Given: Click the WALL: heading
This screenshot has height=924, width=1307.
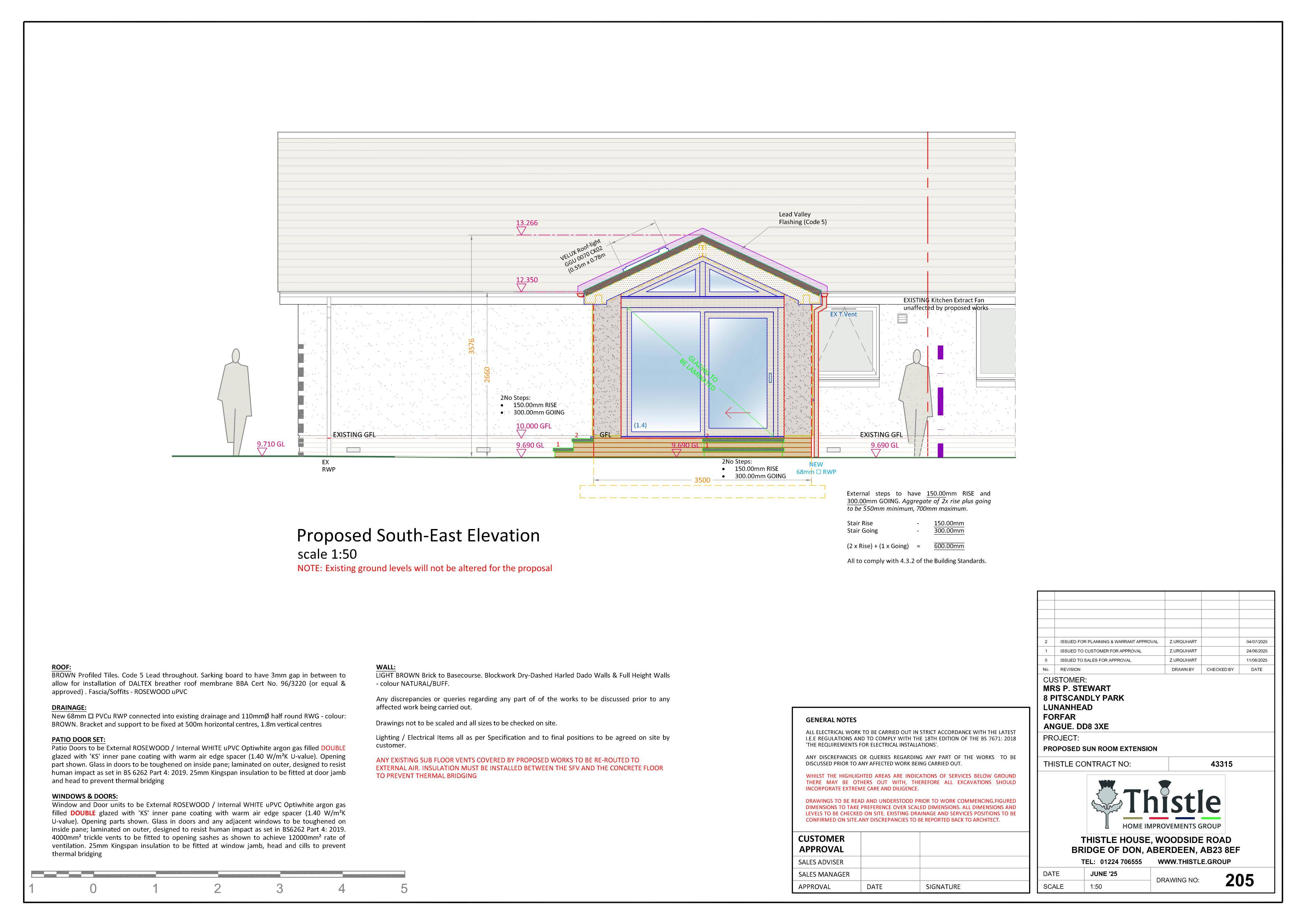Looking at the screenshot, I should tap(385, 667).
